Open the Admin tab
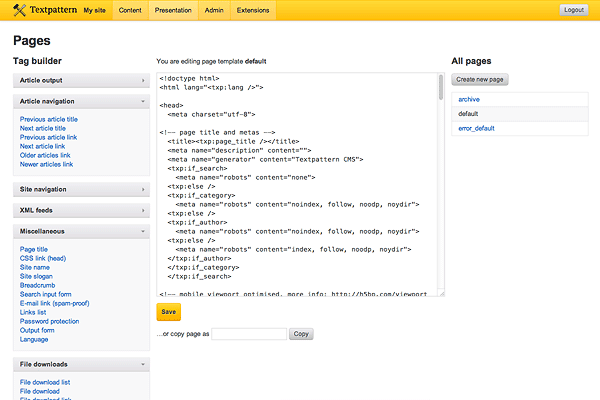The image size is (600, 400). (x=214, y=10)
